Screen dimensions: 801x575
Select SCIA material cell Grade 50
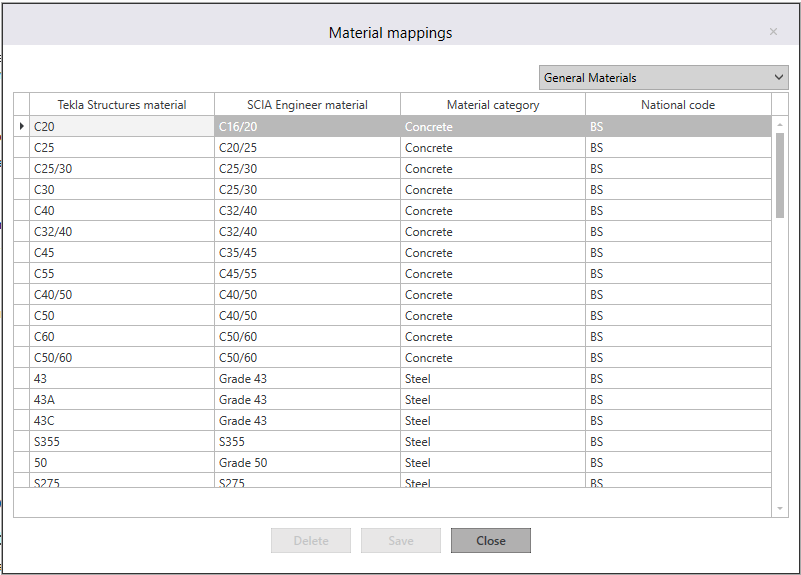(308, 462)
